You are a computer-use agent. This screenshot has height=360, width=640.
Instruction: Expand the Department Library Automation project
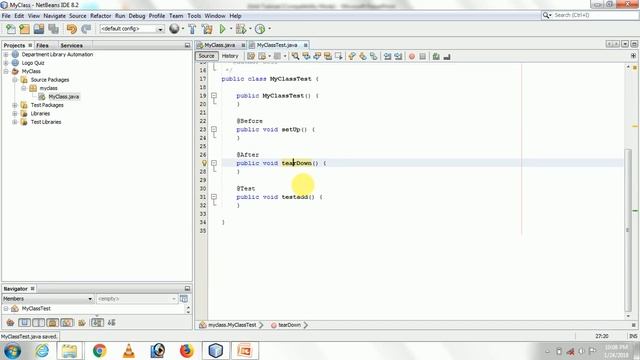coord(6,54)
